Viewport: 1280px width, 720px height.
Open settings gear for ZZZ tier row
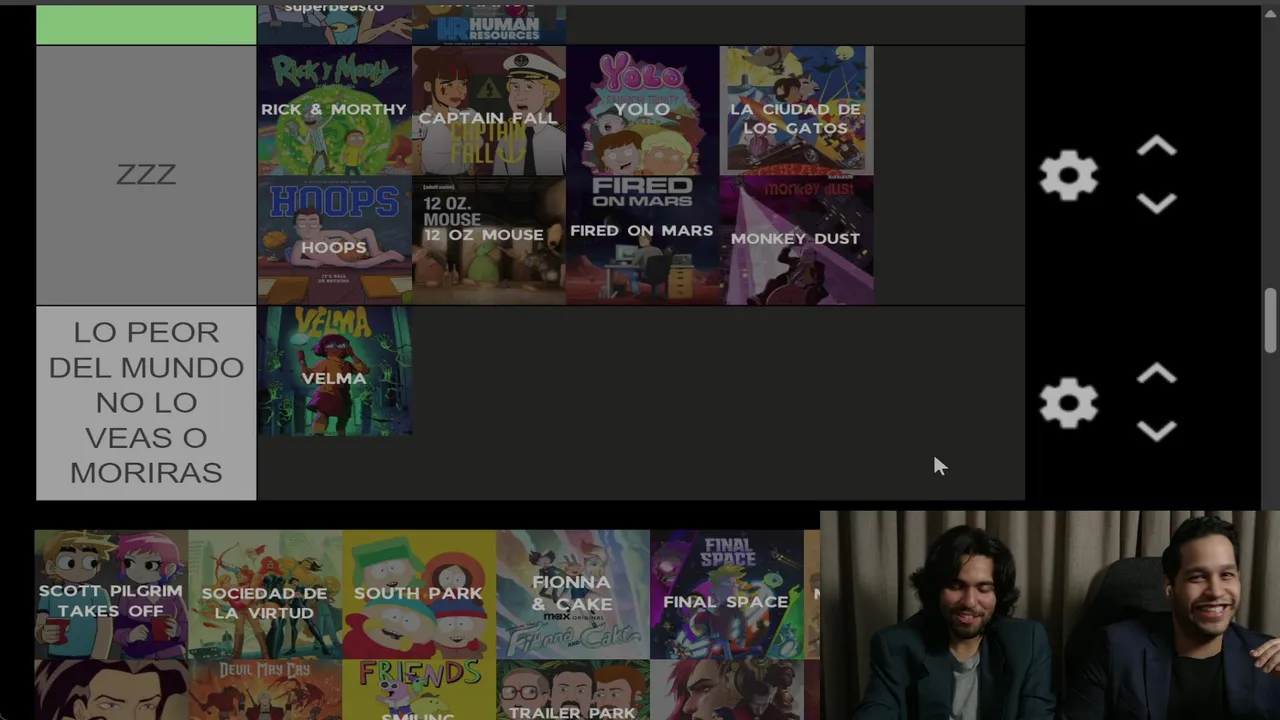pyautogui.click(x=1068, y=176)
